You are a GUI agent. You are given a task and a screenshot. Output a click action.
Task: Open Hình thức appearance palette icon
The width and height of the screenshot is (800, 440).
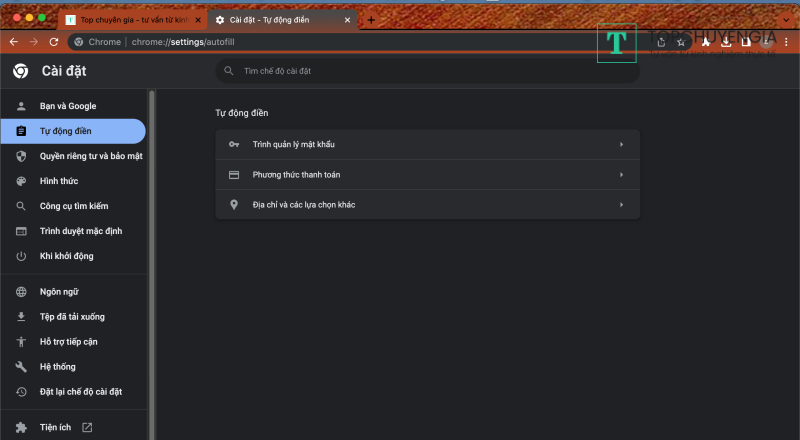(x=21, y=181)
